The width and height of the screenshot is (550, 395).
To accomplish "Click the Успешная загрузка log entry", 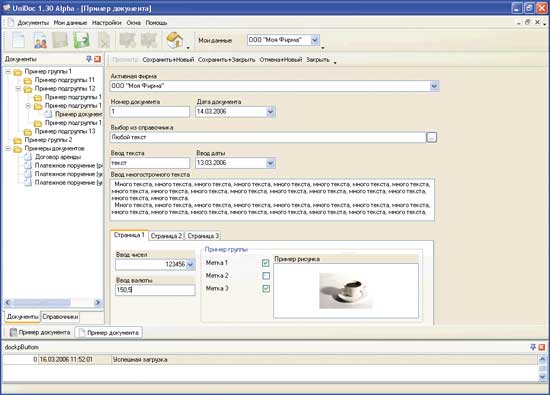I will [140, 360].
